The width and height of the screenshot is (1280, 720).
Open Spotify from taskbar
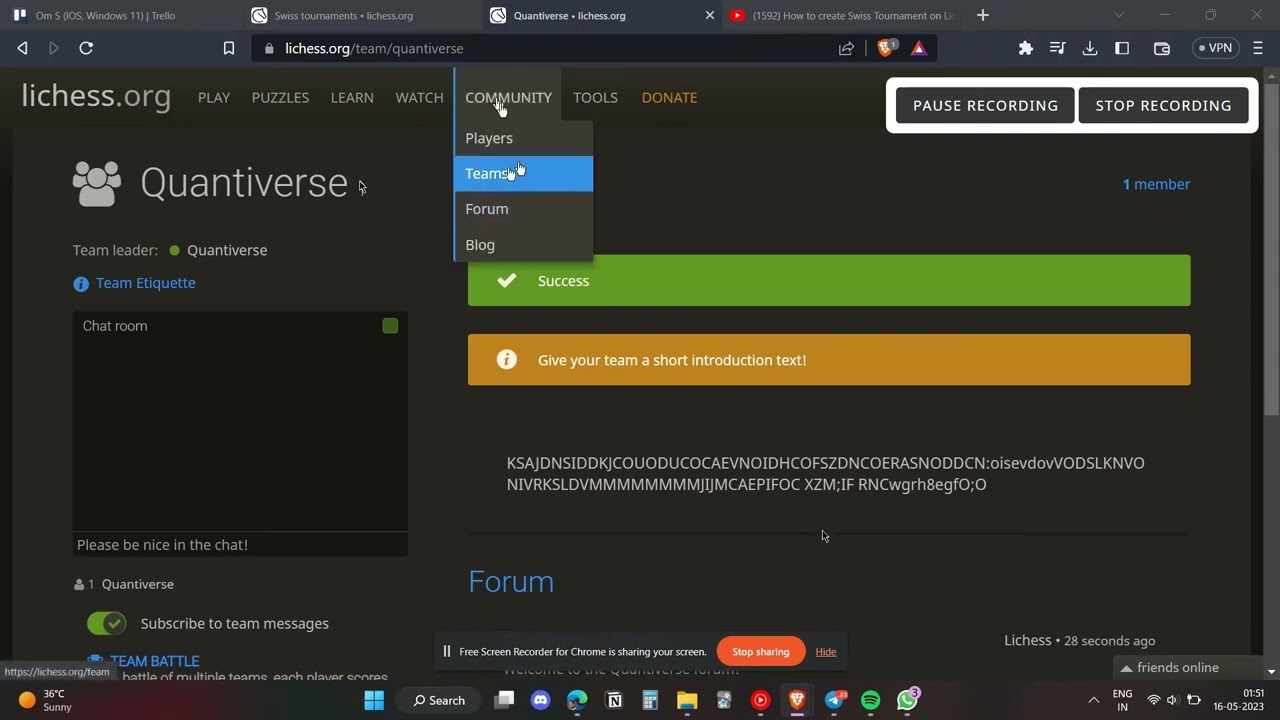tap(870, 700)
